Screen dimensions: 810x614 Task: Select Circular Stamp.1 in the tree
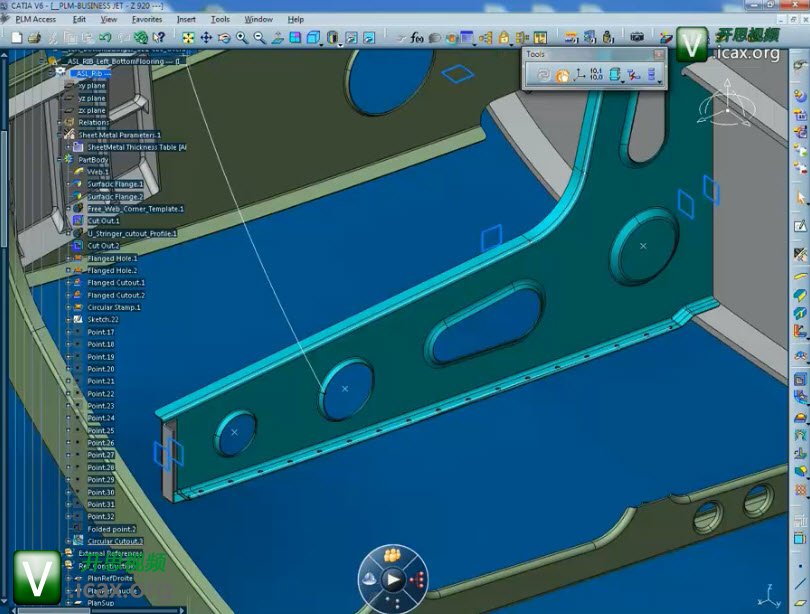(113, 308)
